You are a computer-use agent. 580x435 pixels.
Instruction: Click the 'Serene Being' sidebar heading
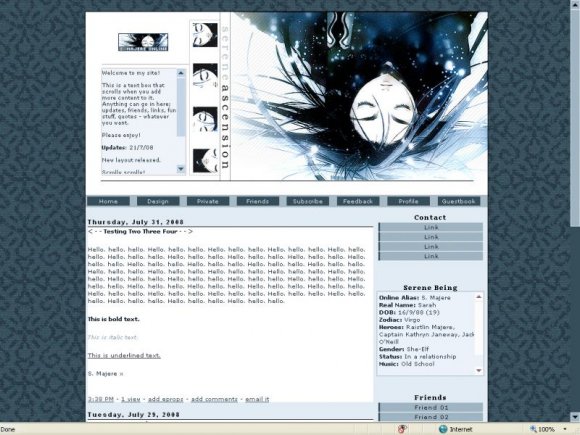pyautogui.click(x=430, y=287)
